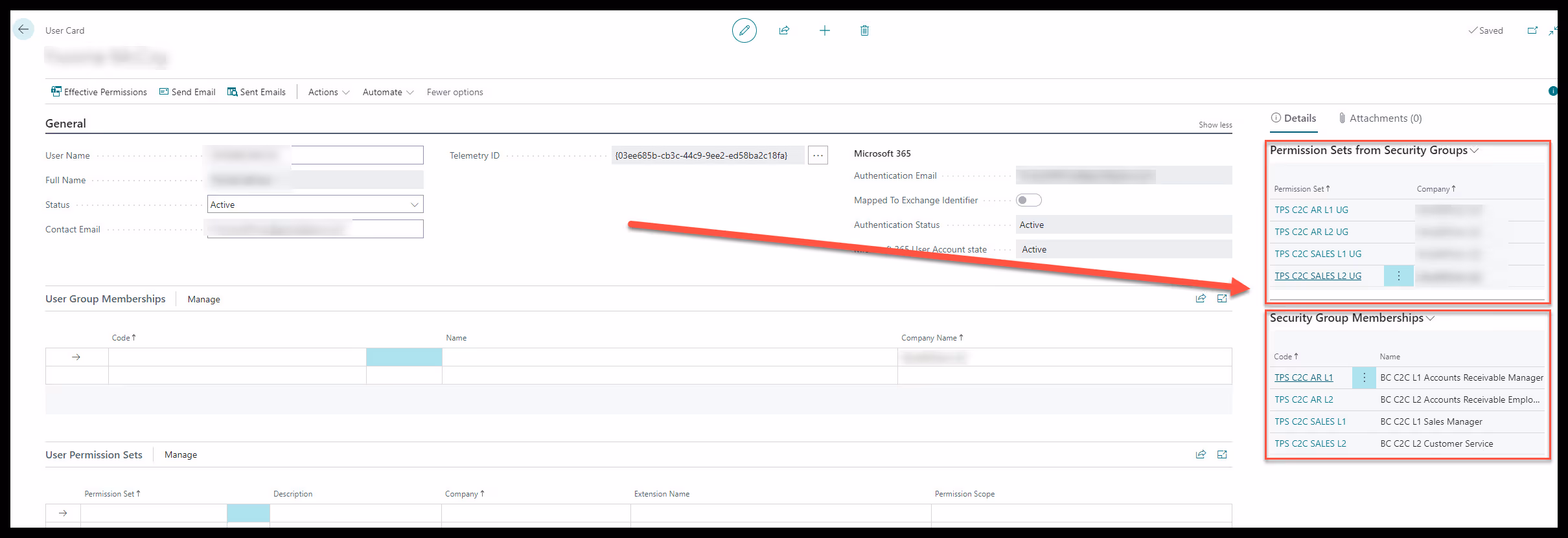
Task: Open Sent Emails
Action: [x=257, y=92]
